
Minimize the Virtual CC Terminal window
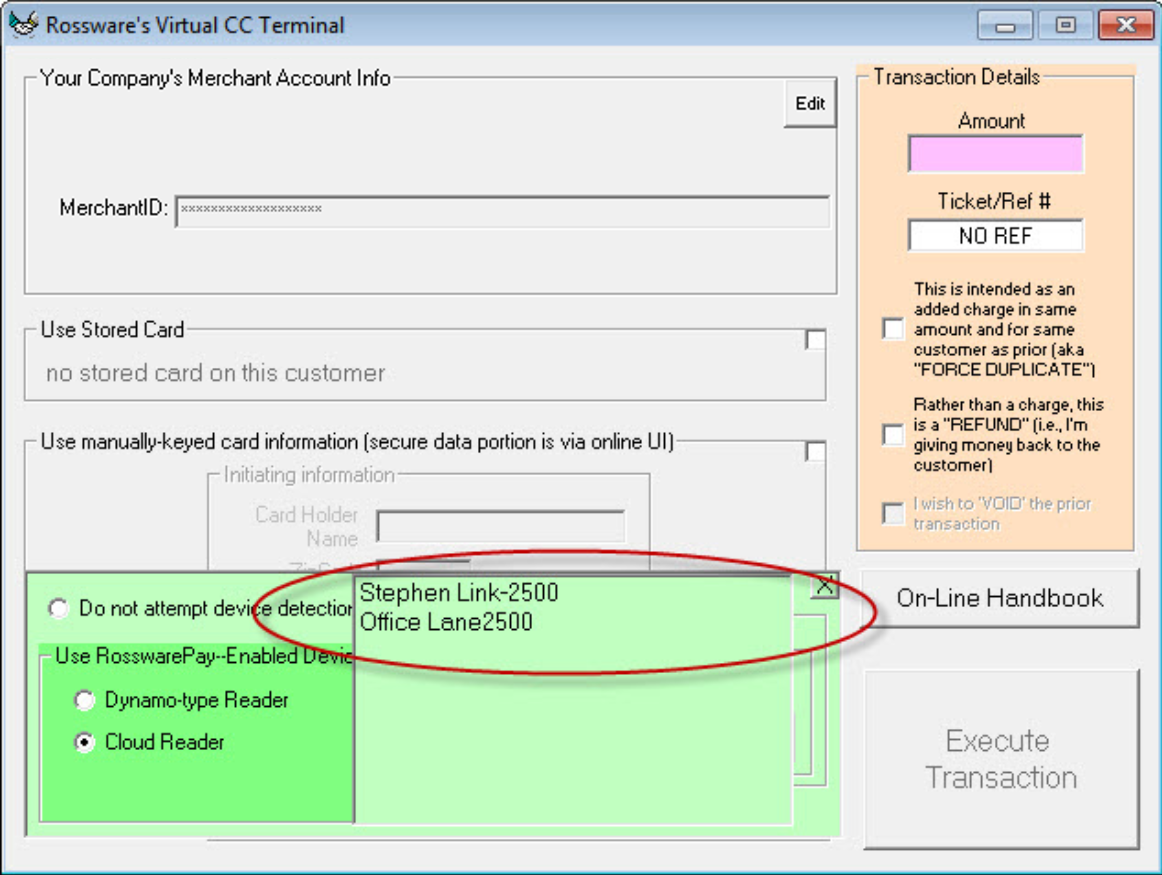[x=1005, y=25]
